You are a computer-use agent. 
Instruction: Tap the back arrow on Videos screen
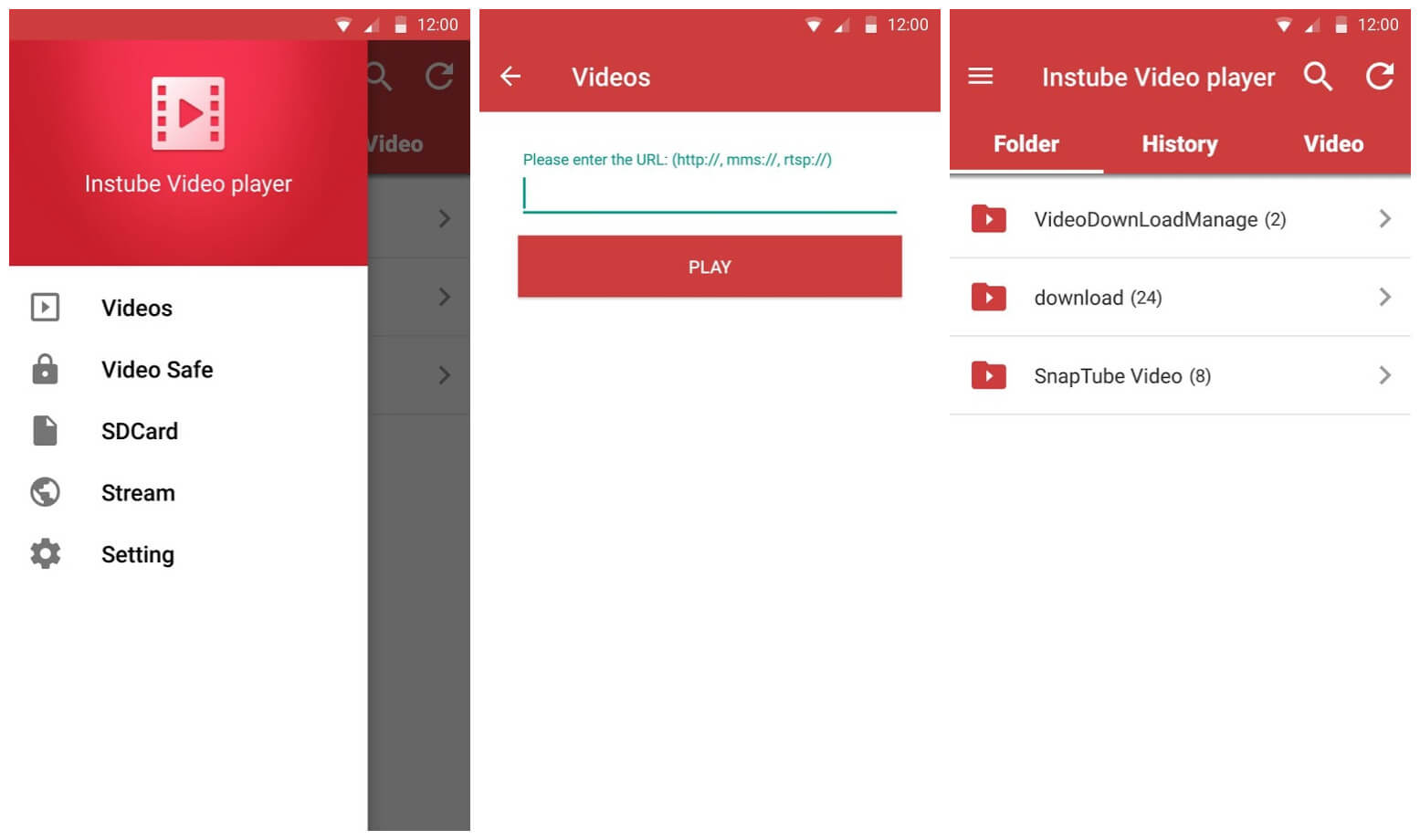click(x=510, y=77)
